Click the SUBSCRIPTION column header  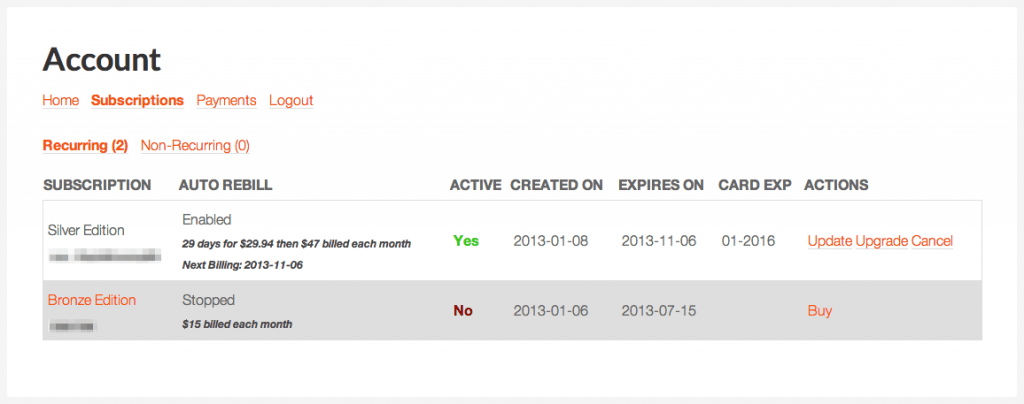(97, 185)
